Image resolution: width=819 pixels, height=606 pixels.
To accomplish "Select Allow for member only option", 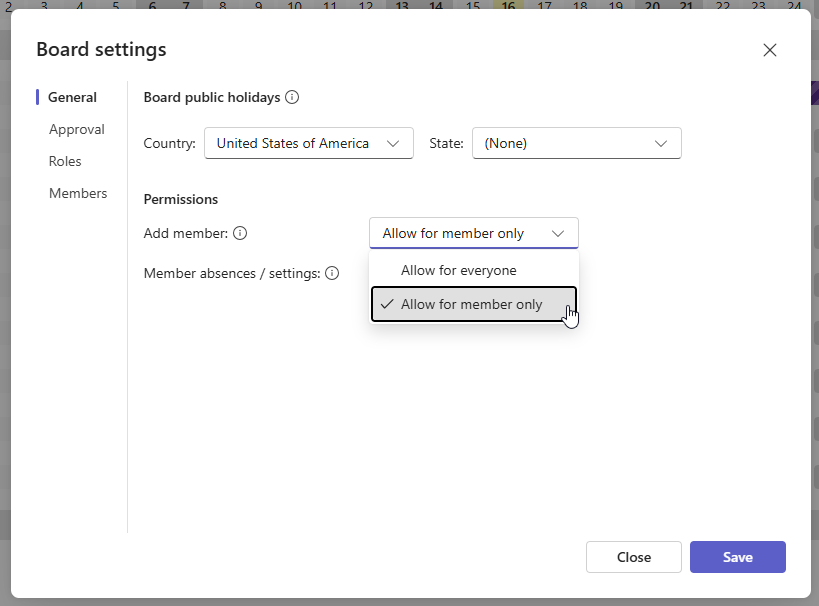I will (x=472, y=304).
